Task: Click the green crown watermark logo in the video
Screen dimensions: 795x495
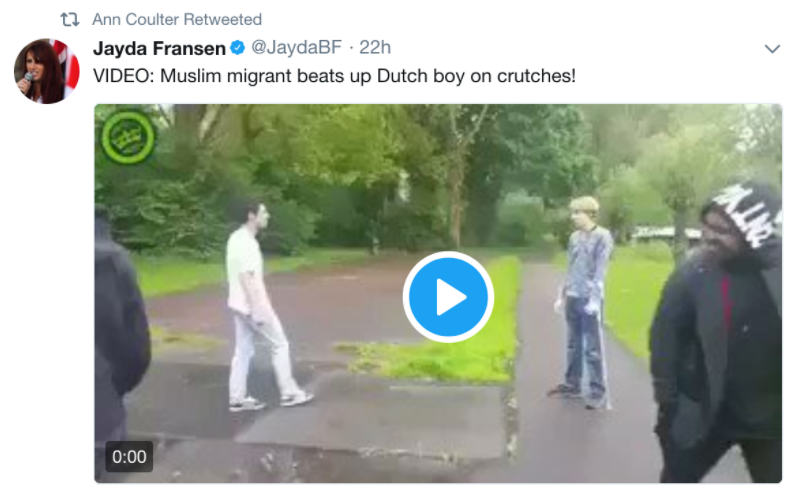Action: tap(128, 137)
